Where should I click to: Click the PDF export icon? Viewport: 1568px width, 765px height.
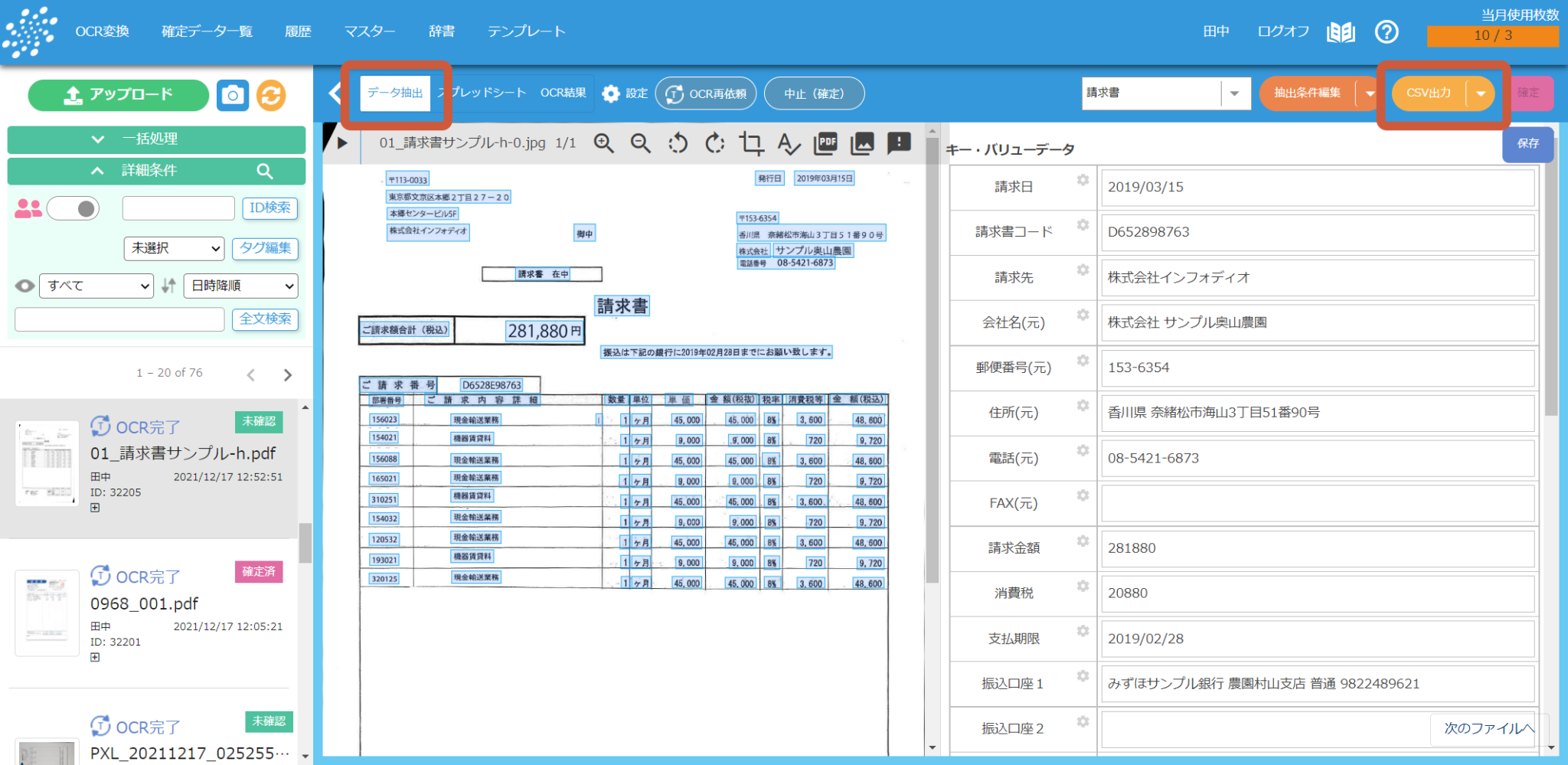point(826,143)
